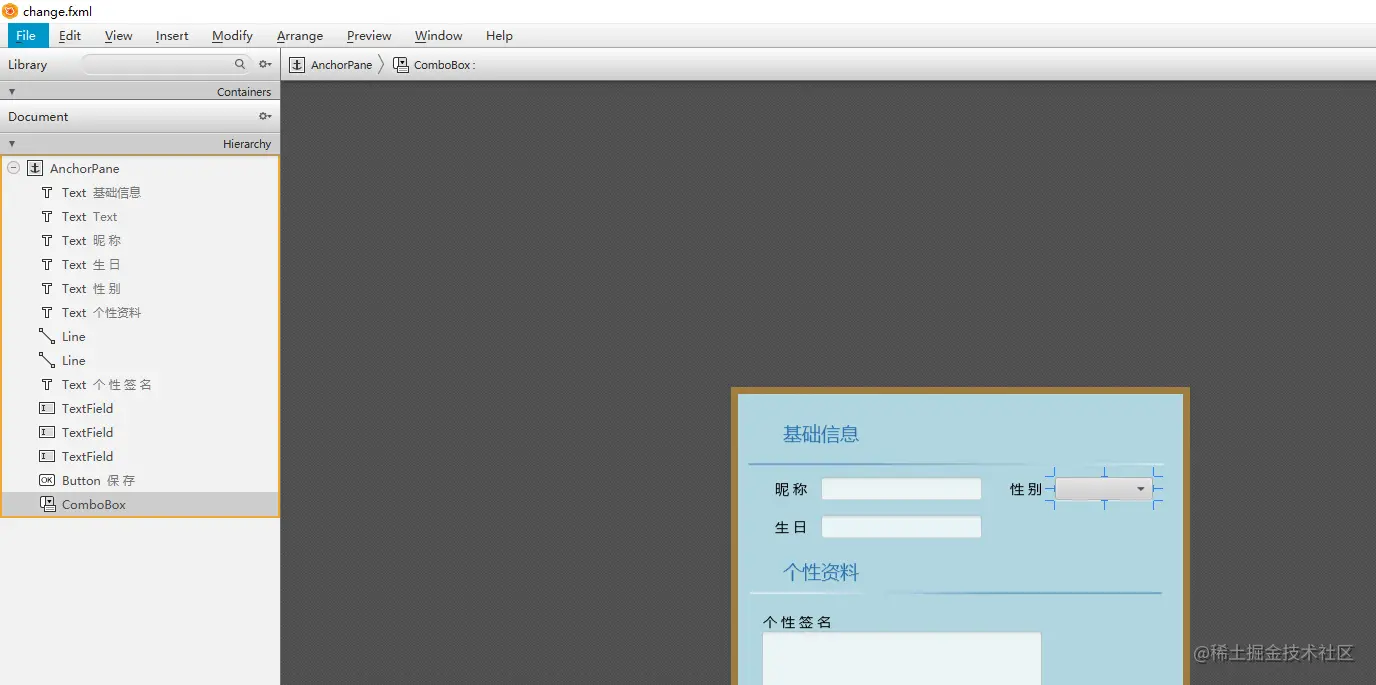Click the 生日 text field on canvas
Image resolution: width=1376 pixels, height=685 pixels.
coord(901,527)
